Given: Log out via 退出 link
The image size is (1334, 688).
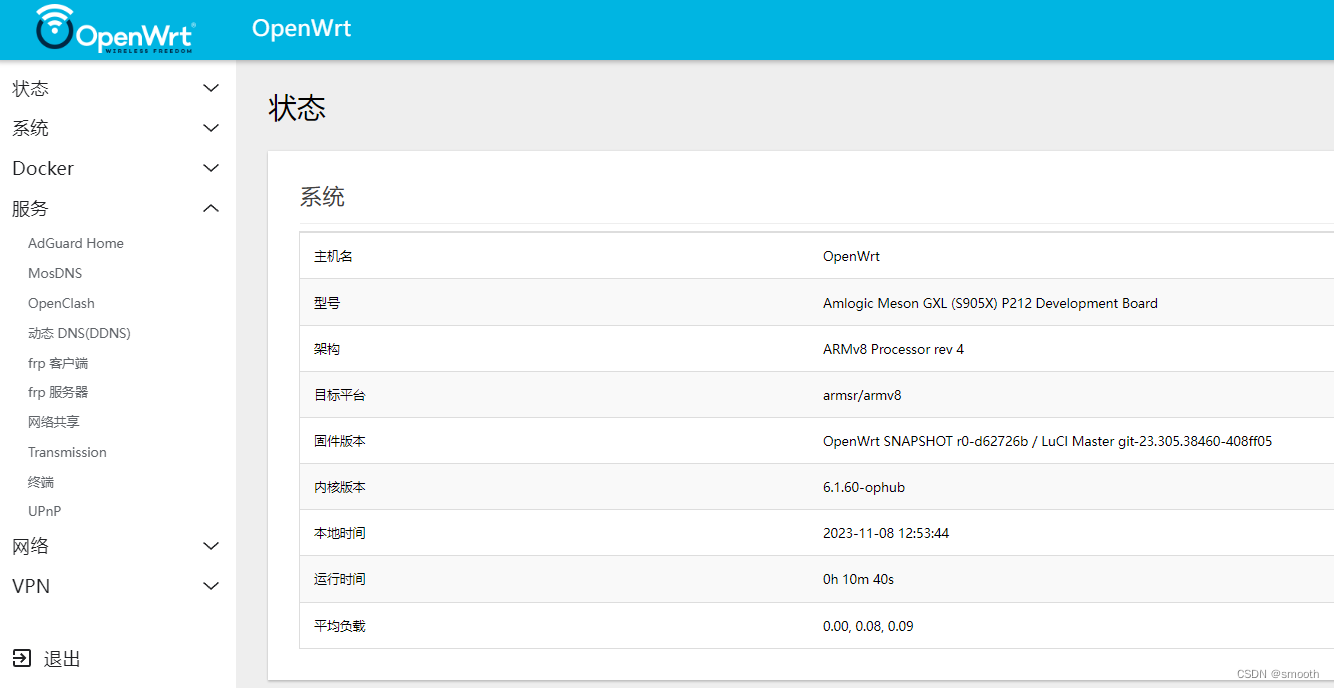Looking at the screenshot, I should point(62,659).
